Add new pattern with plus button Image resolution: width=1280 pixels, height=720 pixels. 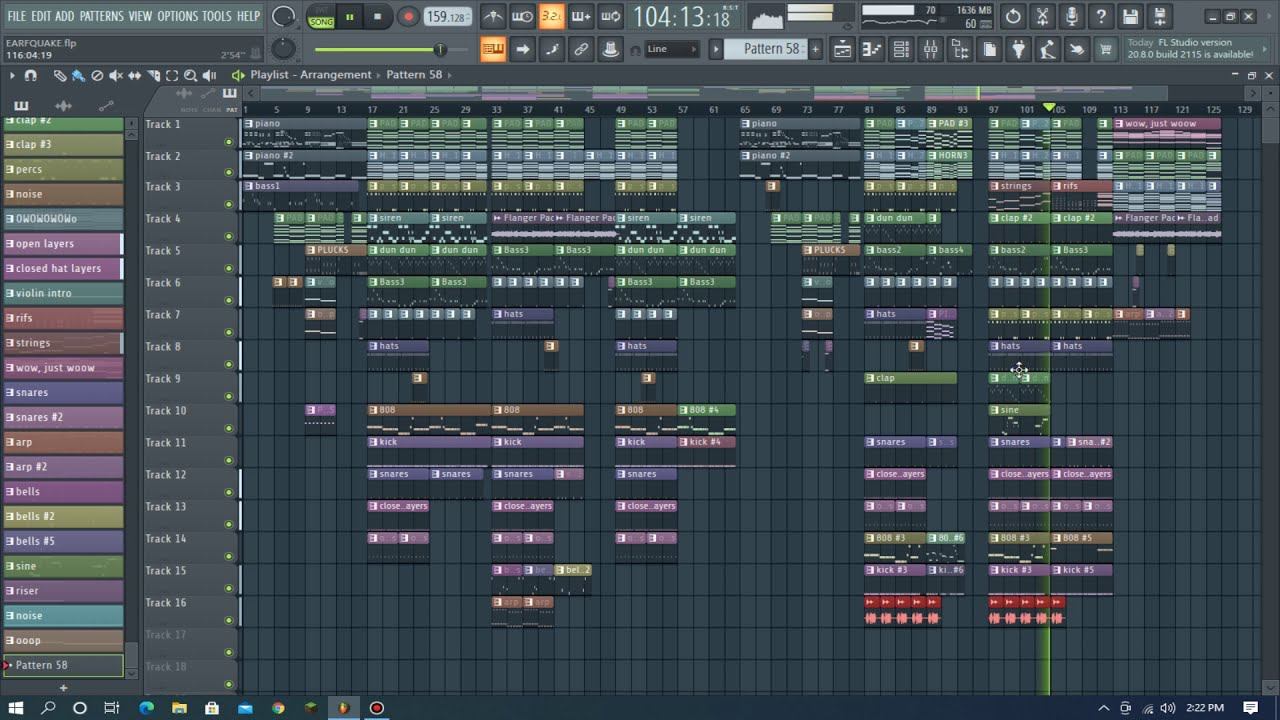click(x=815, y=49)
